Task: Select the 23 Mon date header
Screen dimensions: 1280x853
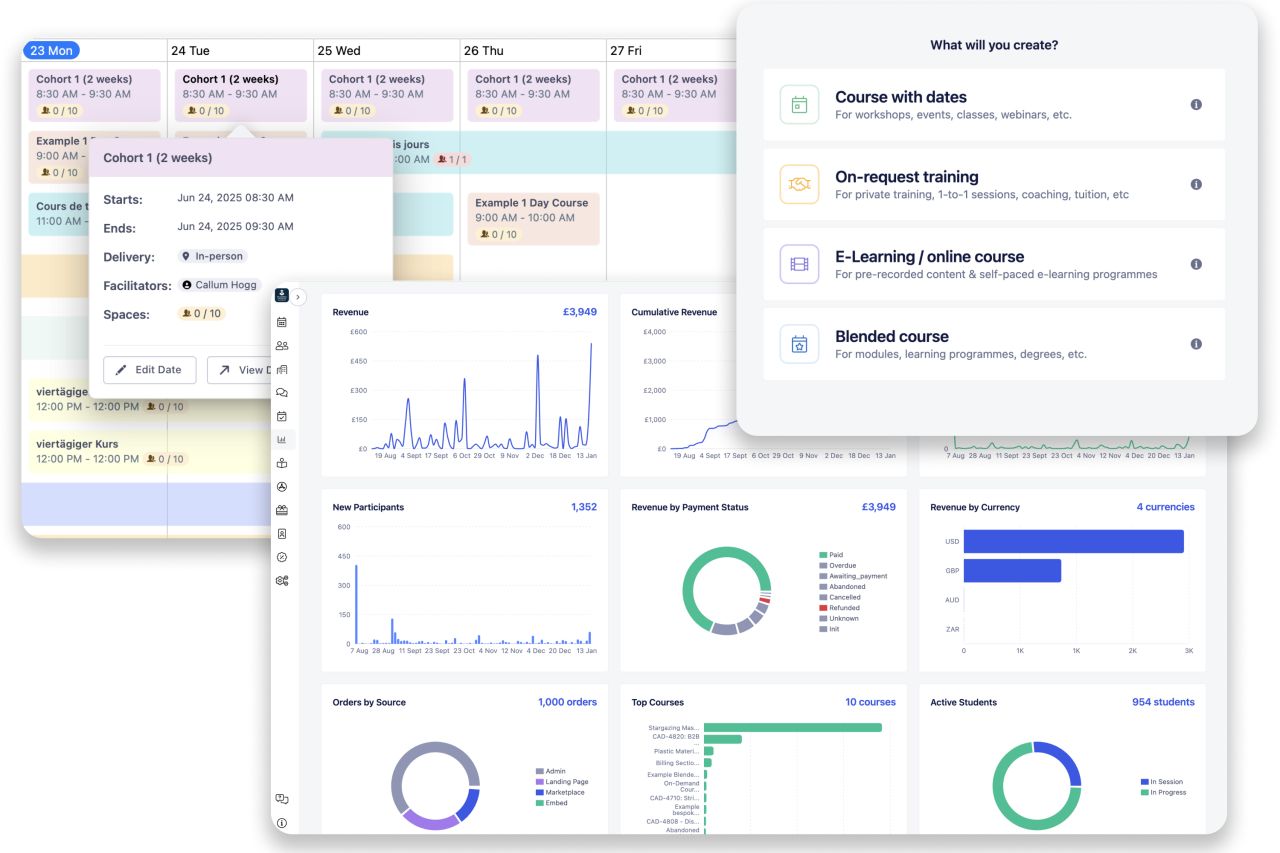Action: pos(52,50)
